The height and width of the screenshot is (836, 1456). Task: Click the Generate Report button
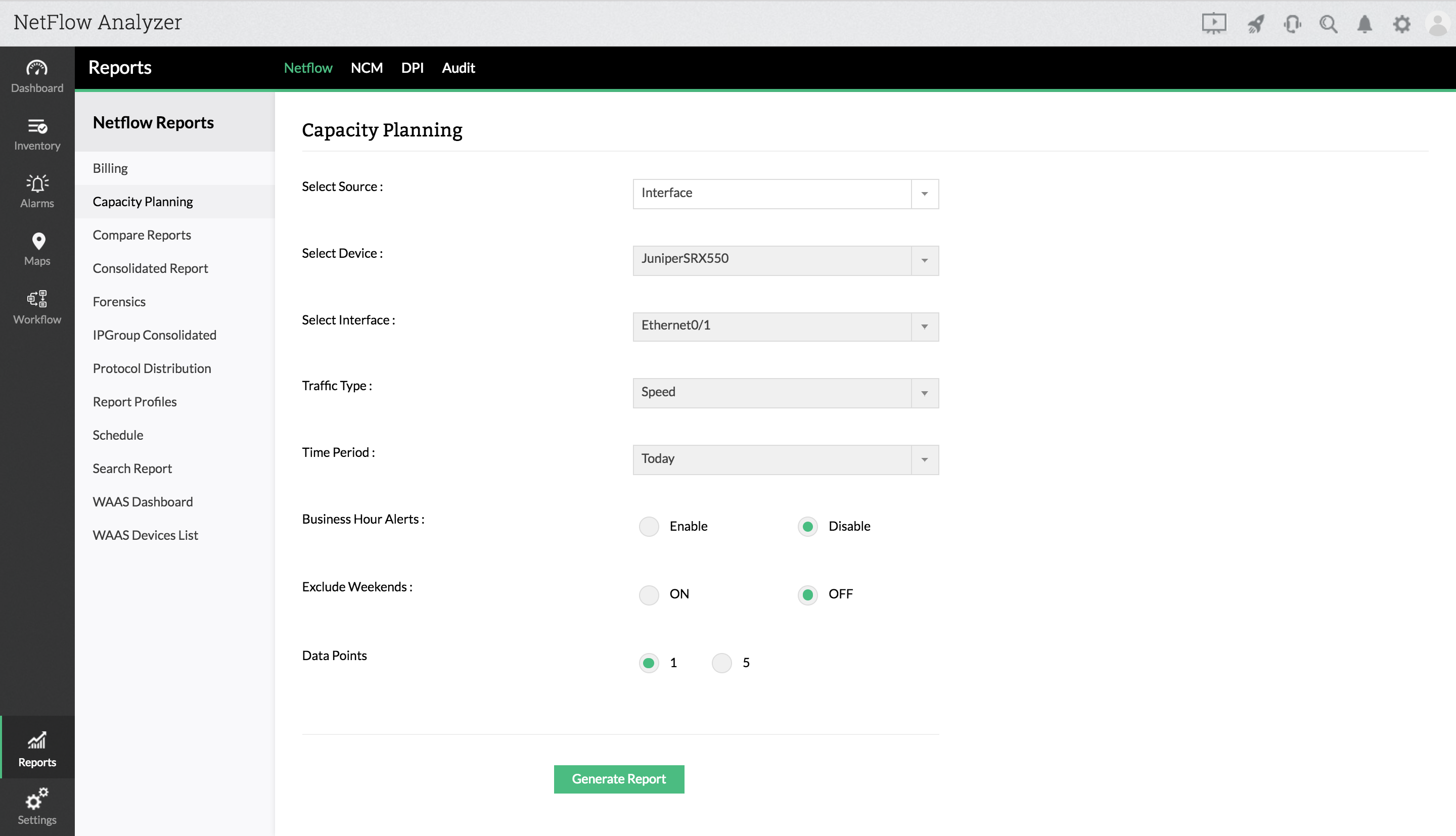tap(618, 779)
